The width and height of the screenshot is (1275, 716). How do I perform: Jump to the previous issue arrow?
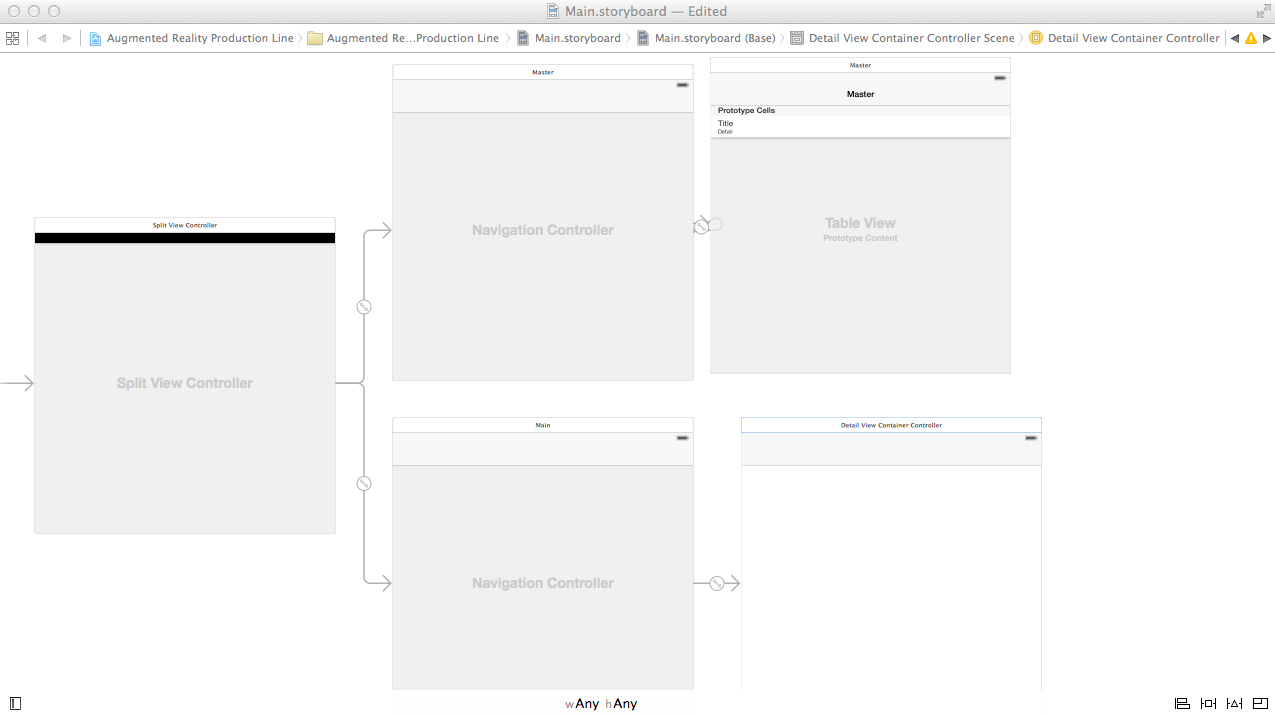1234,38
